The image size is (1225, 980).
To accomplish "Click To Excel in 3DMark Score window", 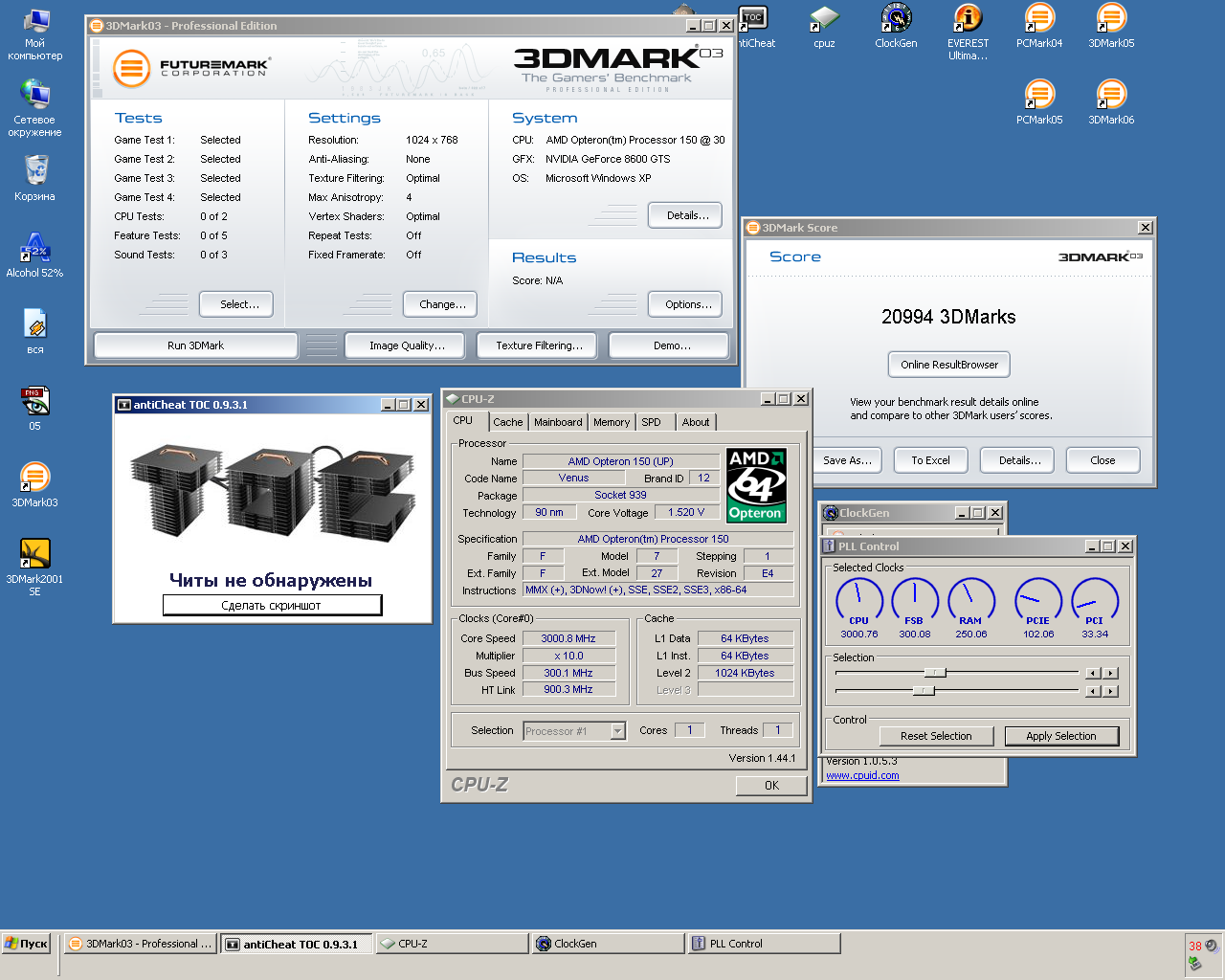I will point(930,460).
